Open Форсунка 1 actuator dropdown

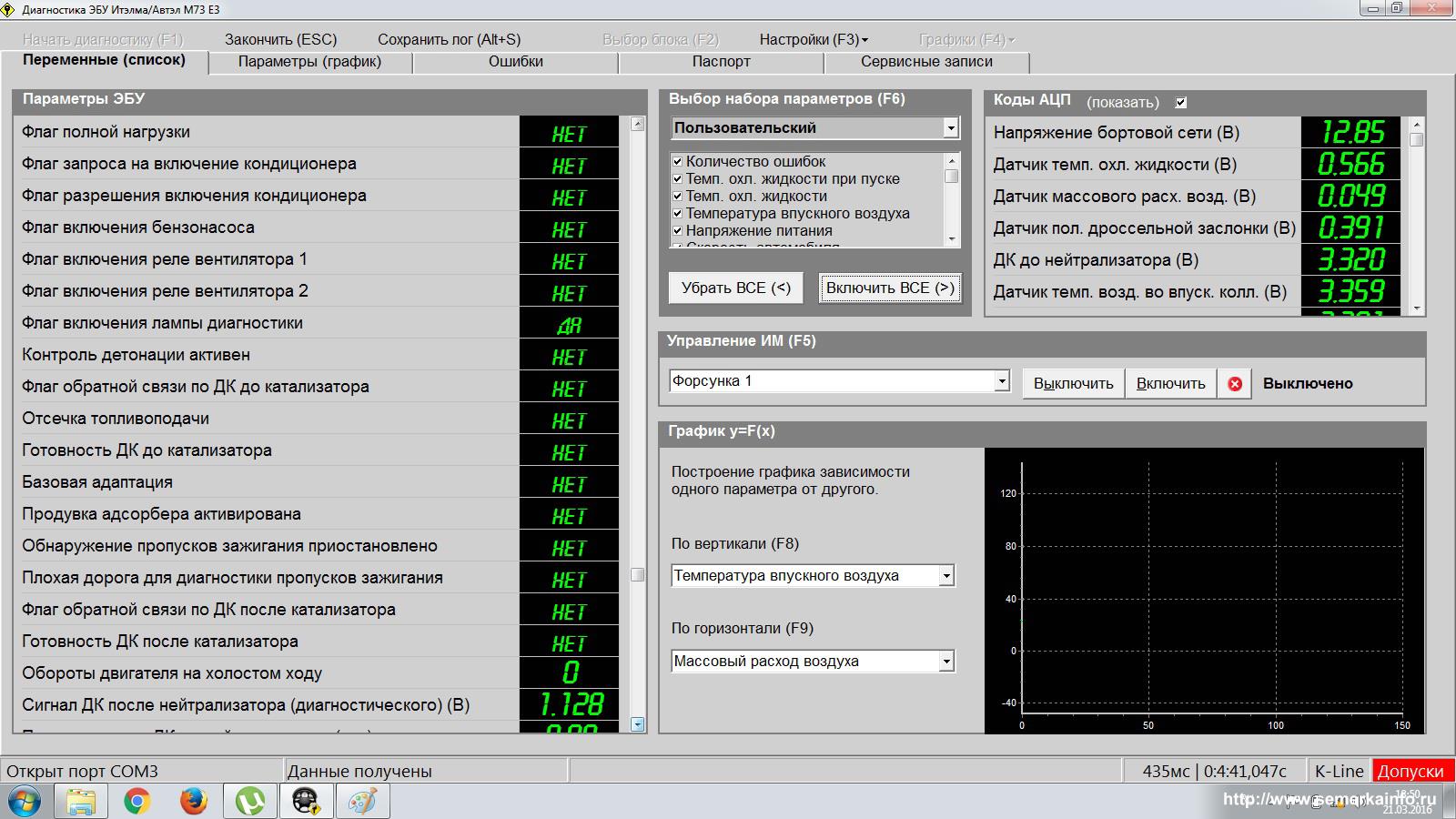tap(1002, 381)
